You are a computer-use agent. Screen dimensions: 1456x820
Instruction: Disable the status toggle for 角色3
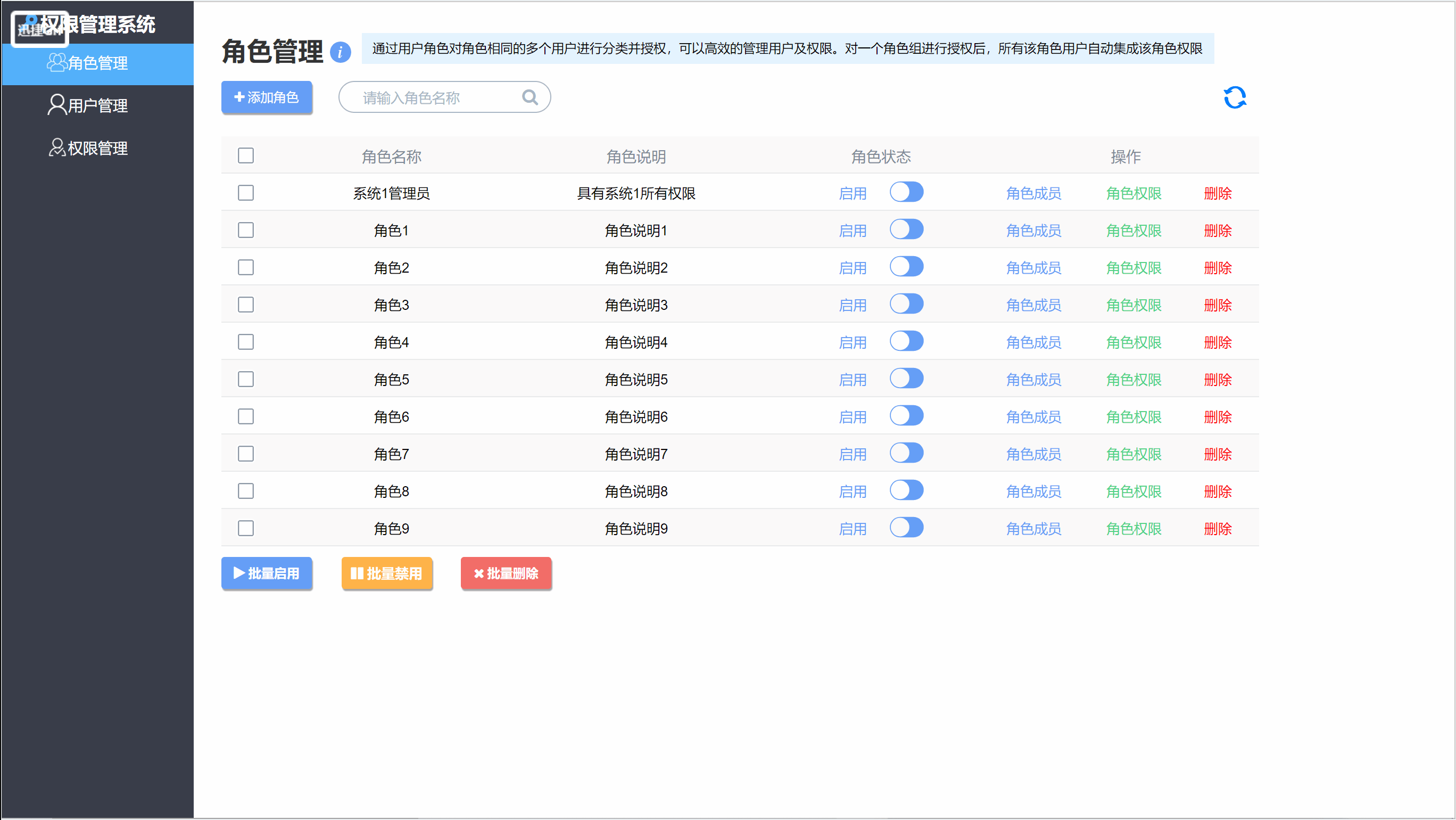coord(907,304)
